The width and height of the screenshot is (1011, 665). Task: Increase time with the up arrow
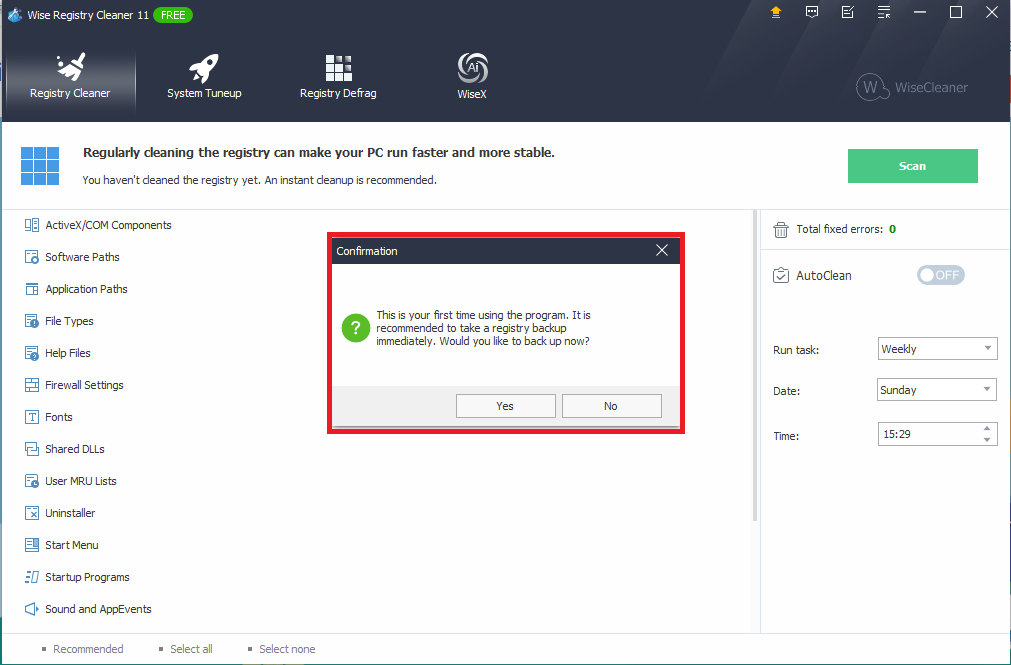986,428
